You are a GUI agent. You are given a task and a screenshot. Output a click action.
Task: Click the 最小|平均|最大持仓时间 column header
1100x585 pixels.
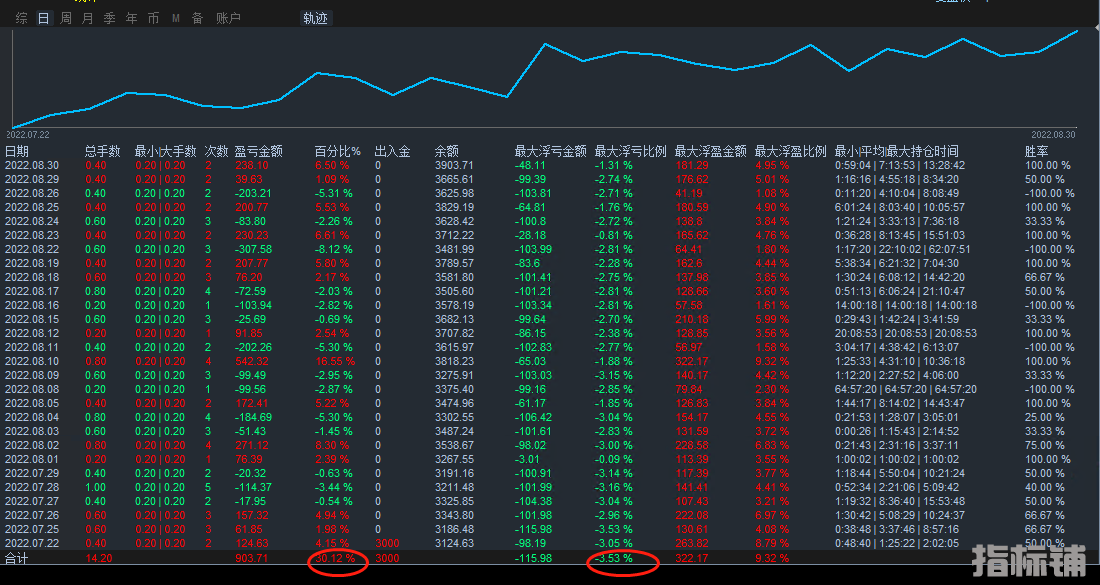897,152
